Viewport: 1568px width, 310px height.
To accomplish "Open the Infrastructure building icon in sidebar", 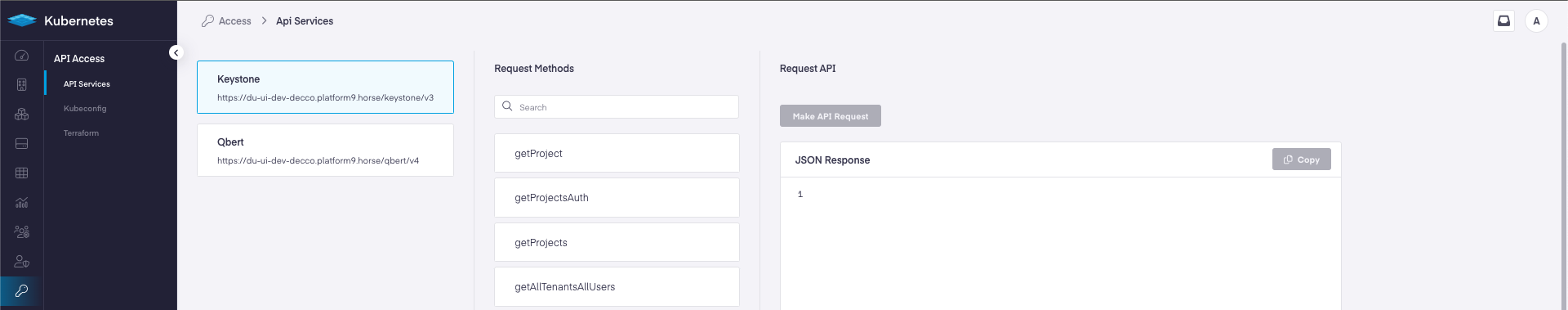I will pos(22,85).
